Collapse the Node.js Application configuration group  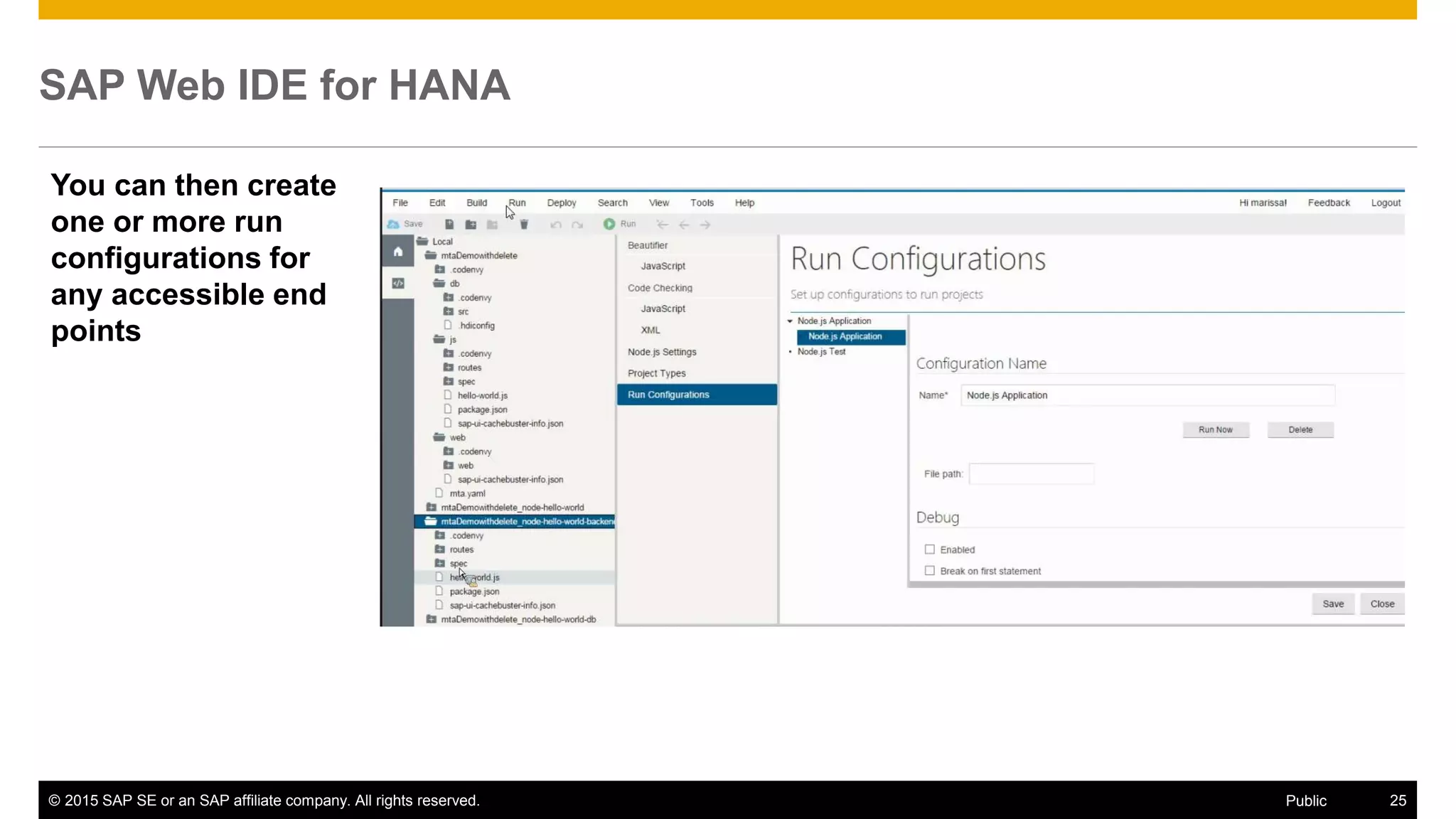[790, 321]
